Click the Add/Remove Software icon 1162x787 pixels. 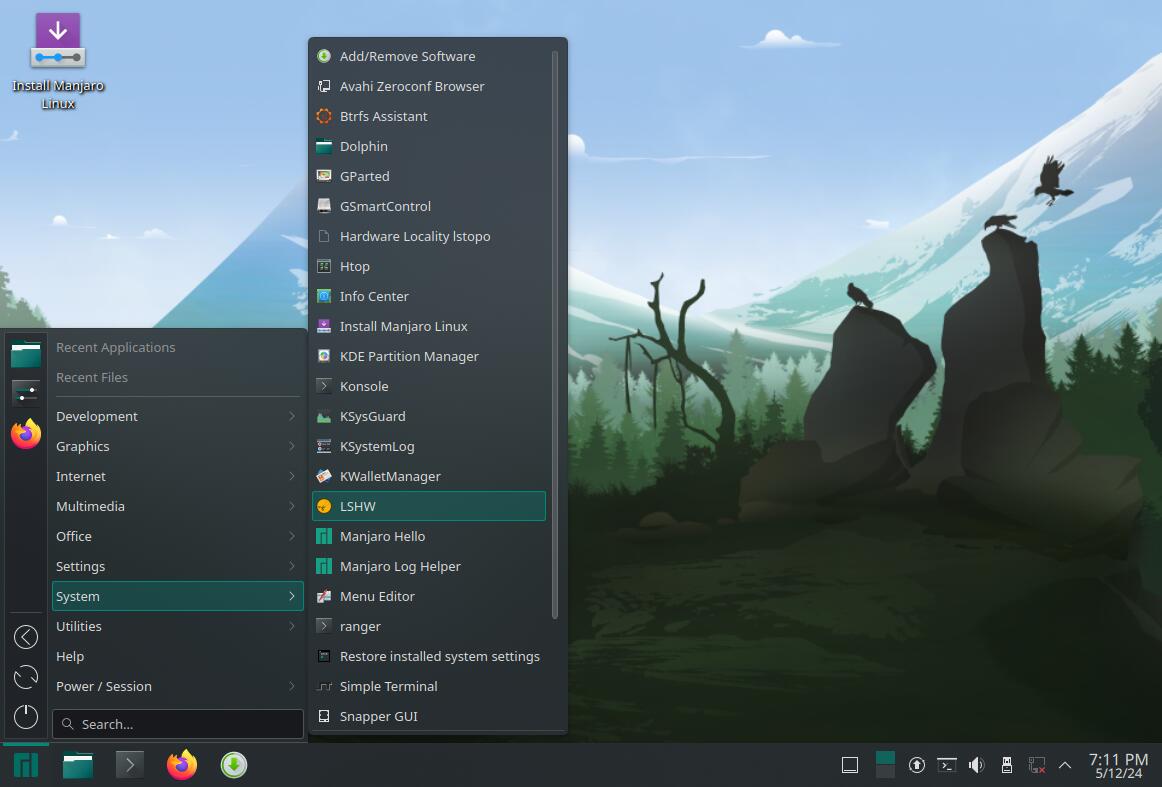[324, 56]
